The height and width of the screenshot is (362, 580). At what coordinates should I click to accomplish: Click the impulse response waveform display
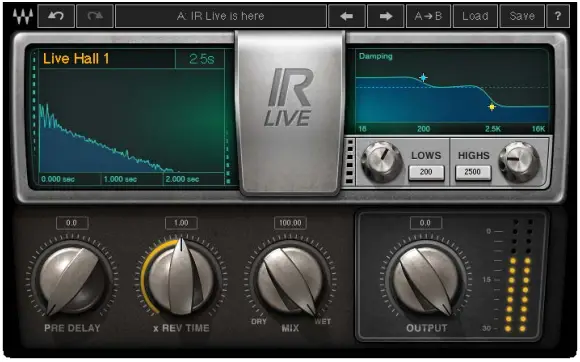(x=131, y=121)
